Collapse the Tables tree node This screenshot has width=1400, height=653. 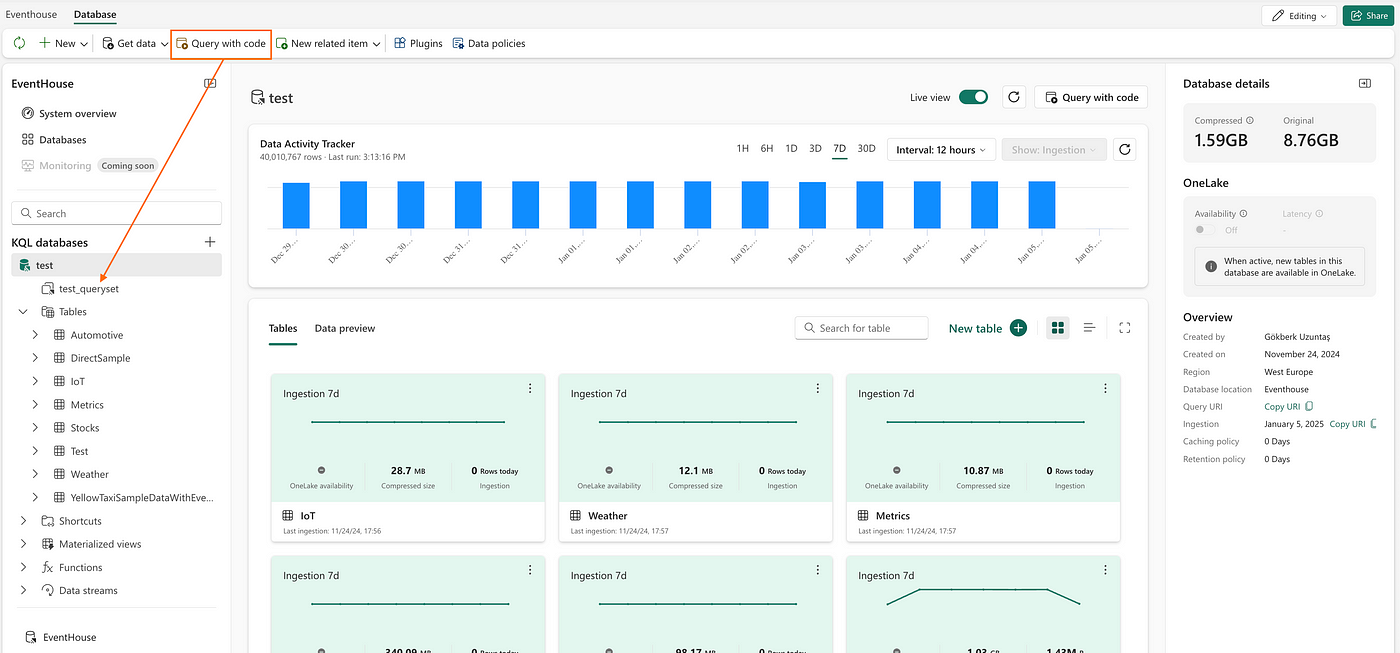(23, 312)
